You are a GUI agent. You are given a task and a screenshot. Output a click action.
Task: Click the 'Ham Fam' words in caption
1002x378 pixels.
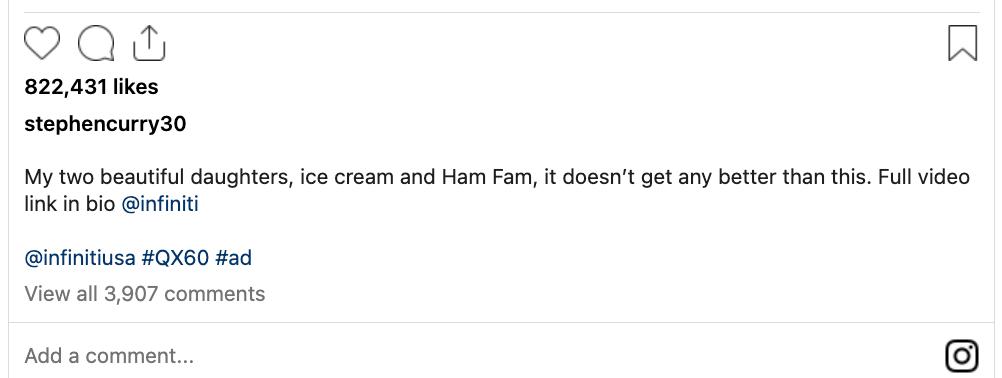coord(487,176)
